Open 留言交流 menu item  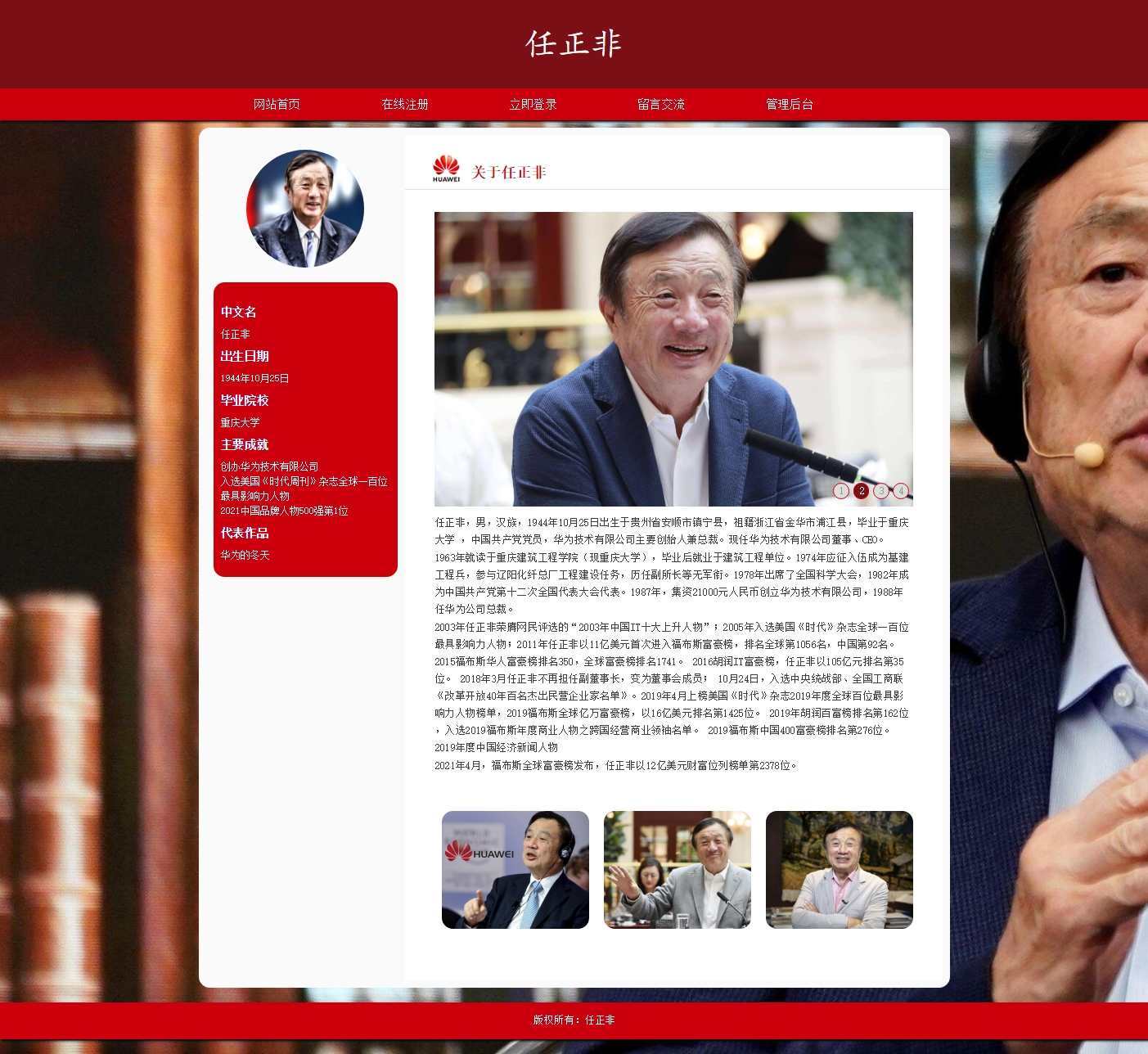[661, 104]
